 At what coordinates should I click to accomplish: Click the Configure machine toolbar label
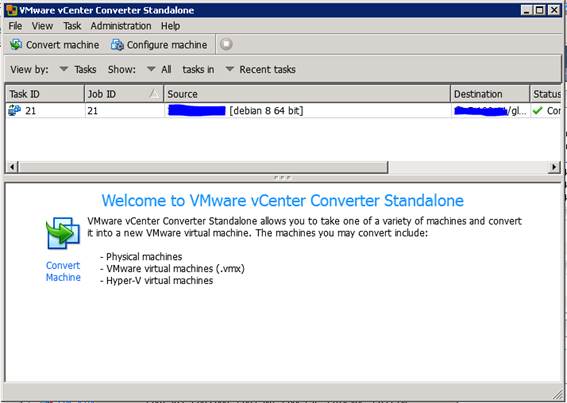pyautogui.click(x=167, y=45)
